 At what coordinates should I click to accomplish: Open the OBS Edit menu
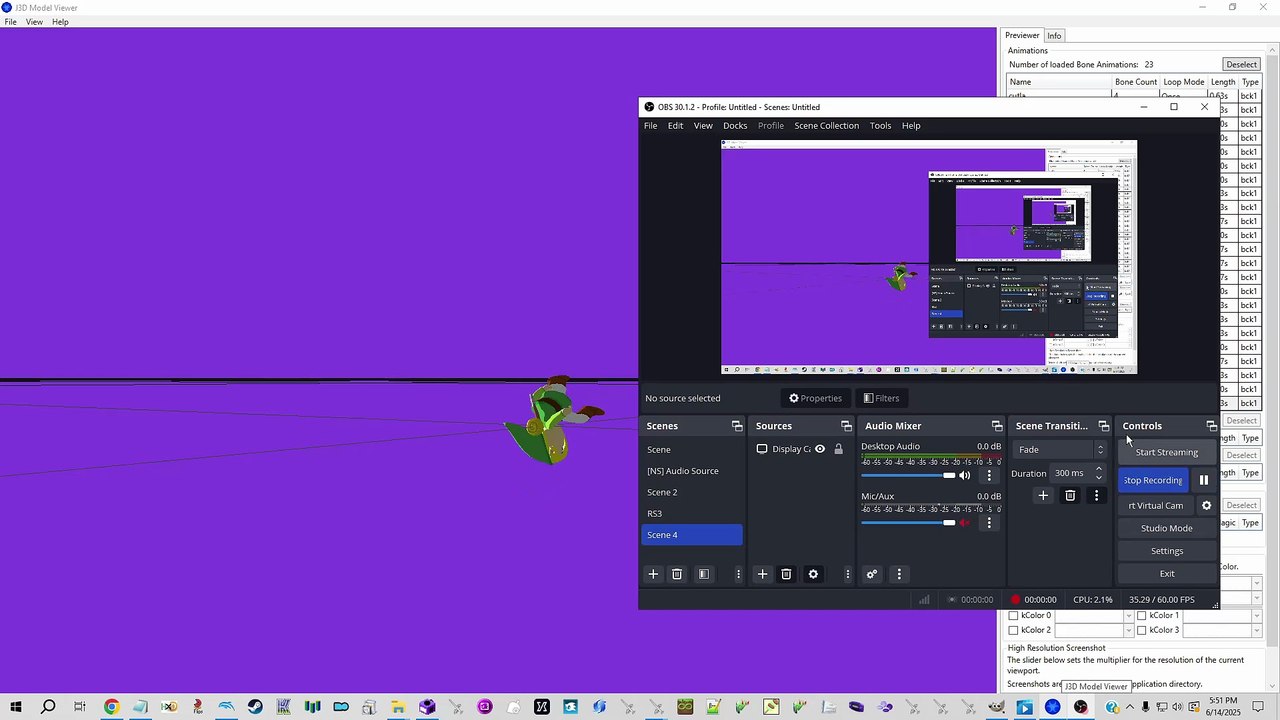point(676,126)
